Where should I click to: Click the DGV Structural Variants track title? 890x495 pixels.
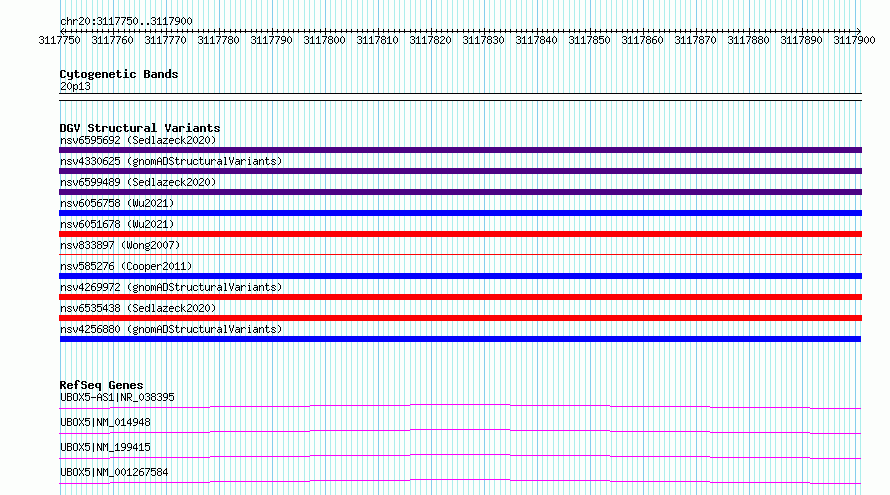coord(140,128)
